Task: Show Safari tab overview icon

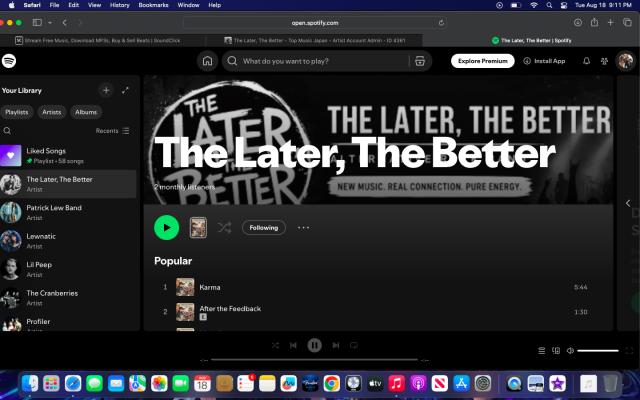Action: pyautogui.click(x=627, y=22)
